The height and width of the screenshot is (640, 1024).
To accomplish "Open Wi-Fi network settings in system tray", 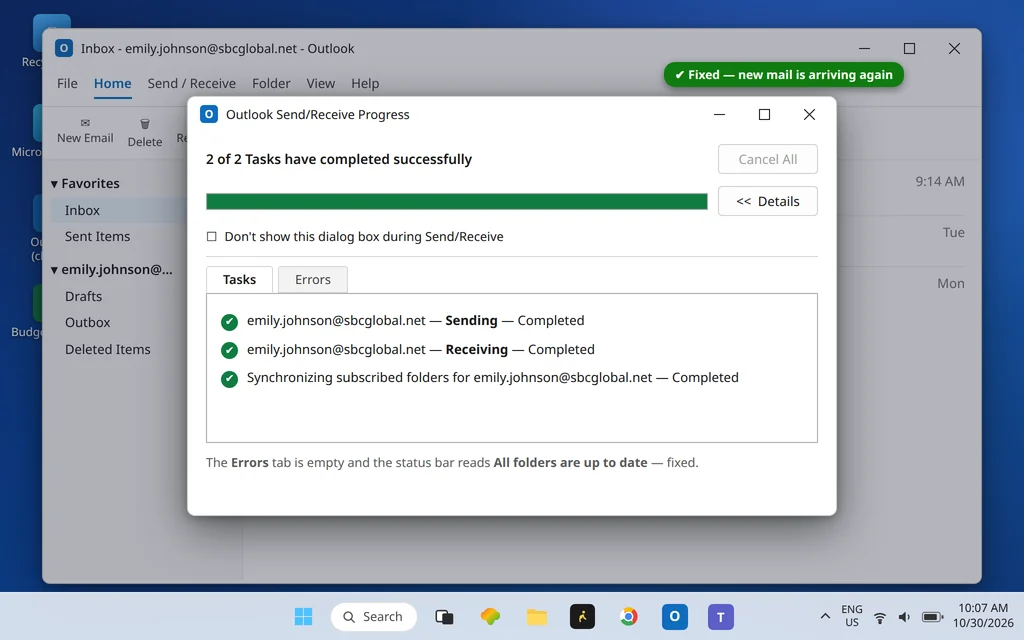I will tap(880, 617).
